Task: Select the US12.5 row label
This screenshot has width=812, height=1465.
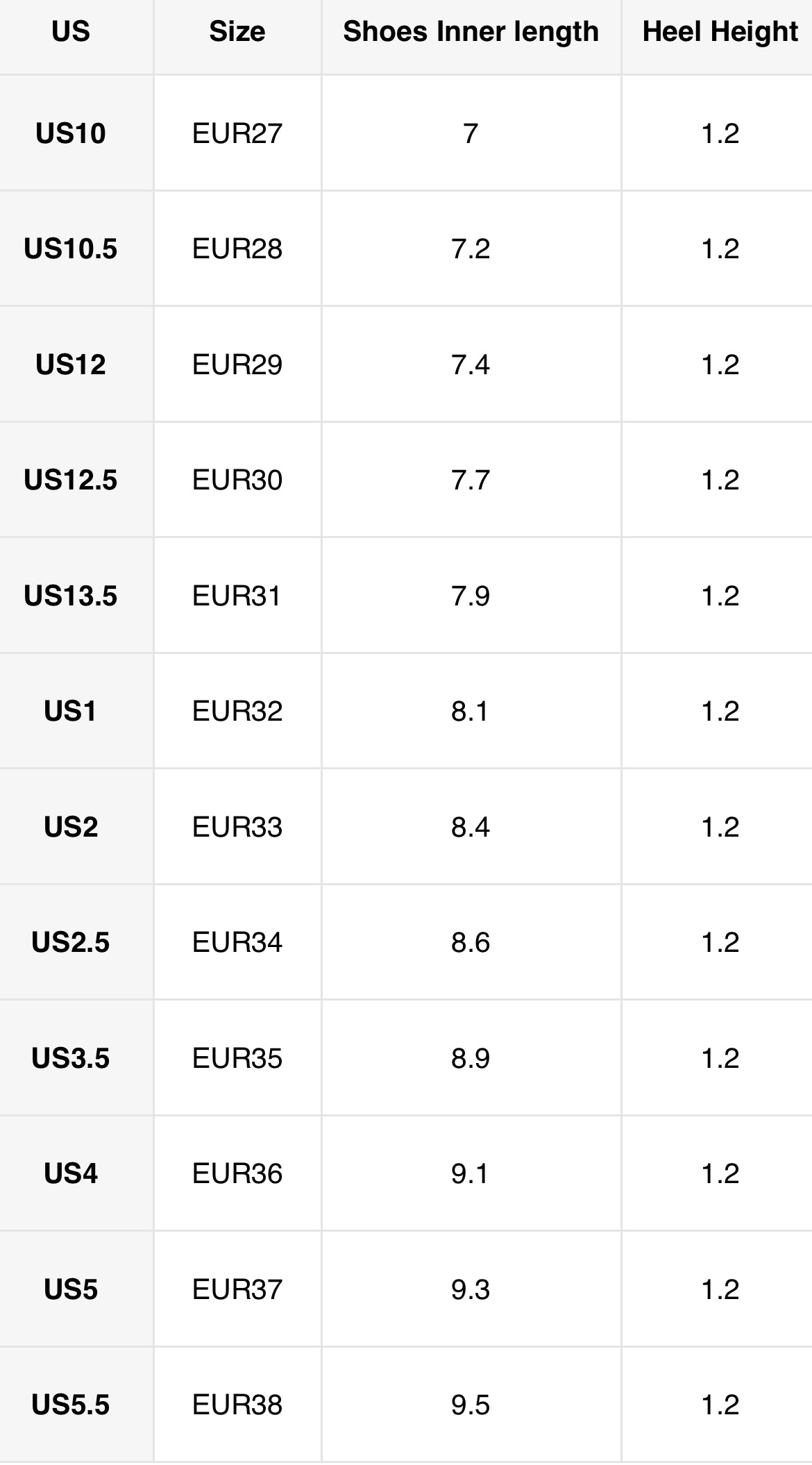Action: click(x=71, y=480)
